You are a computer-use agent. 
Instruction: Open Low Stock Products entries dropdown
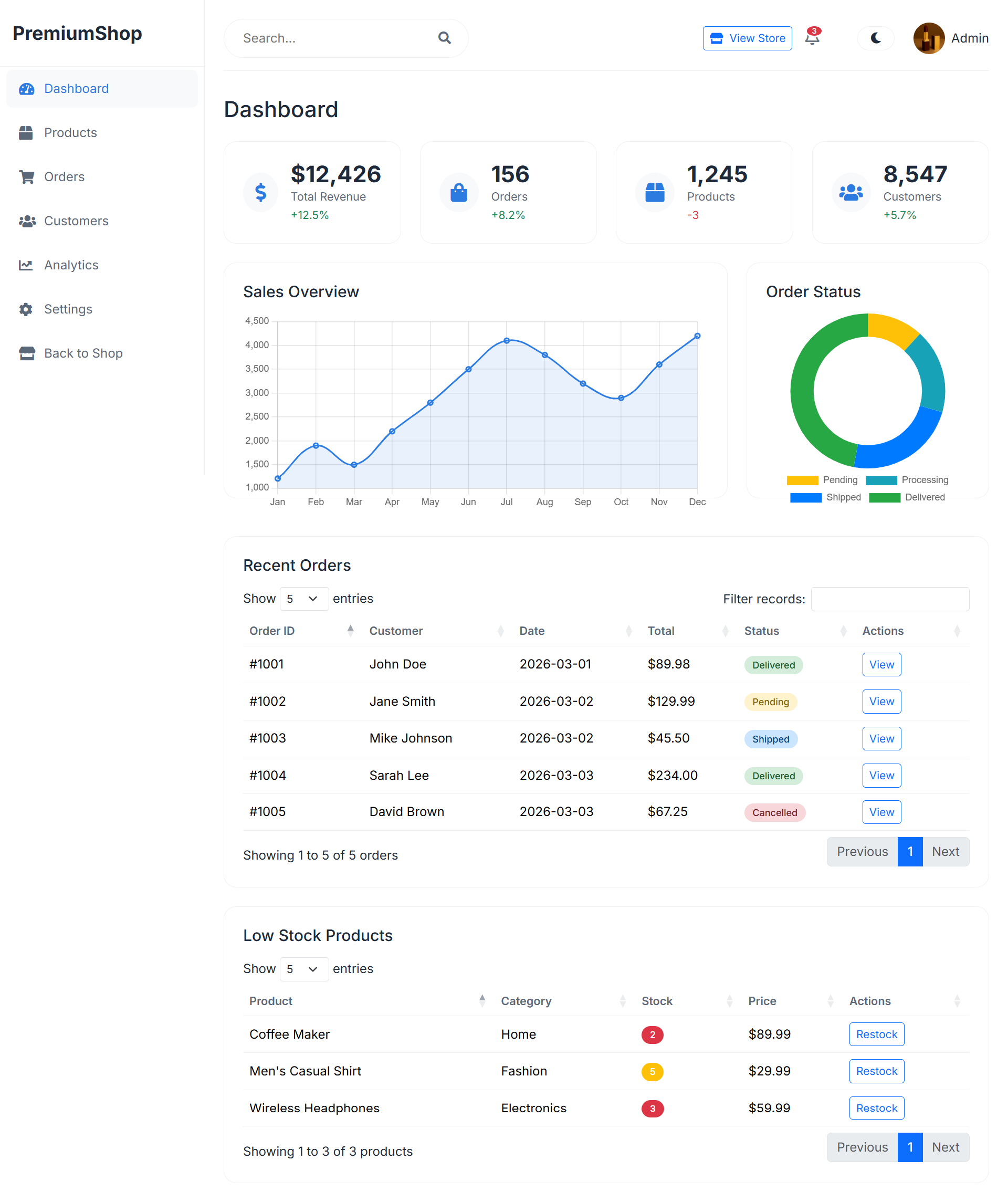[303, 969]
